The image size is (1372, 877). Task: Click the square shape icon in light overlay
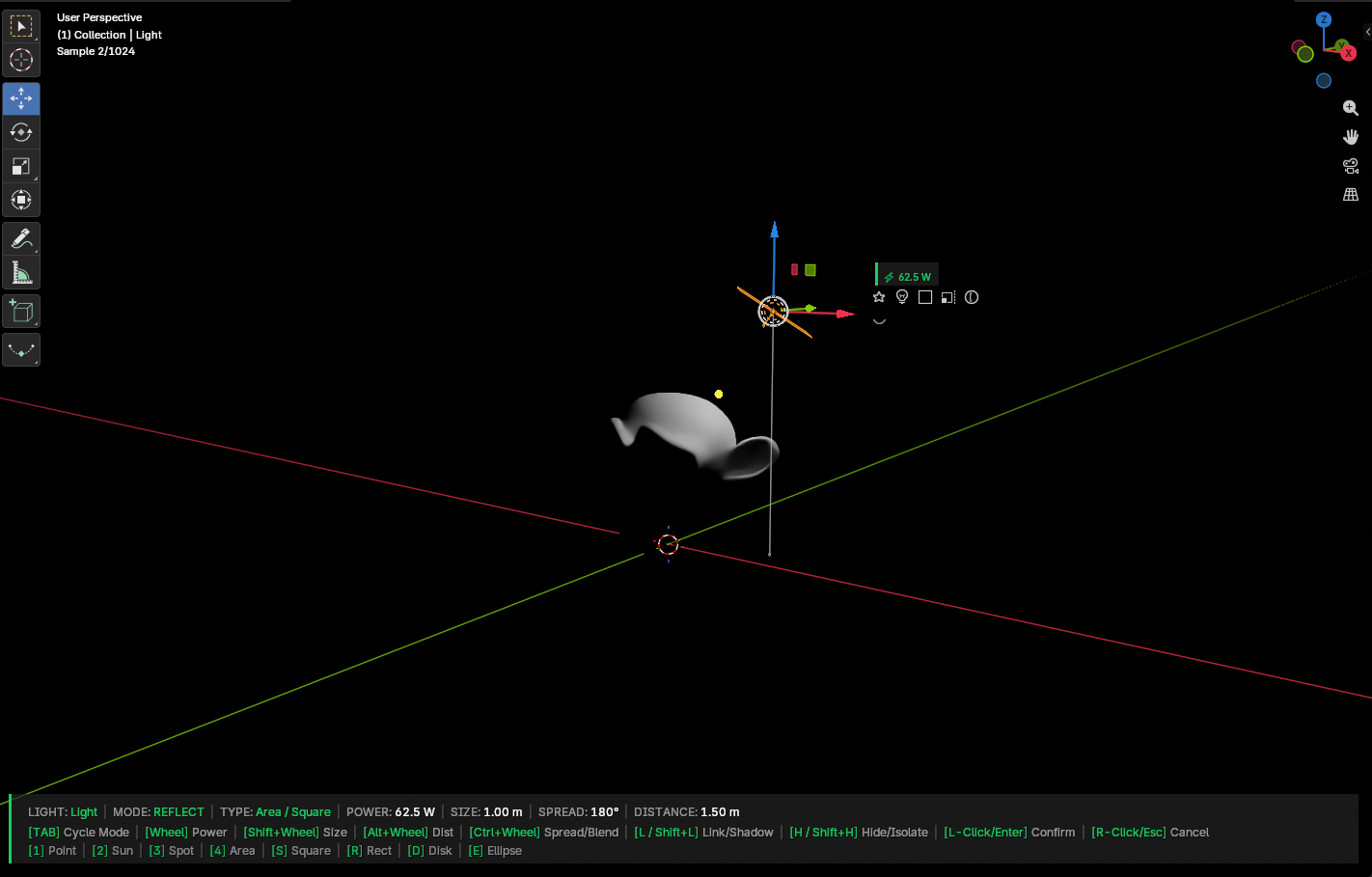(x=925, y=297)
